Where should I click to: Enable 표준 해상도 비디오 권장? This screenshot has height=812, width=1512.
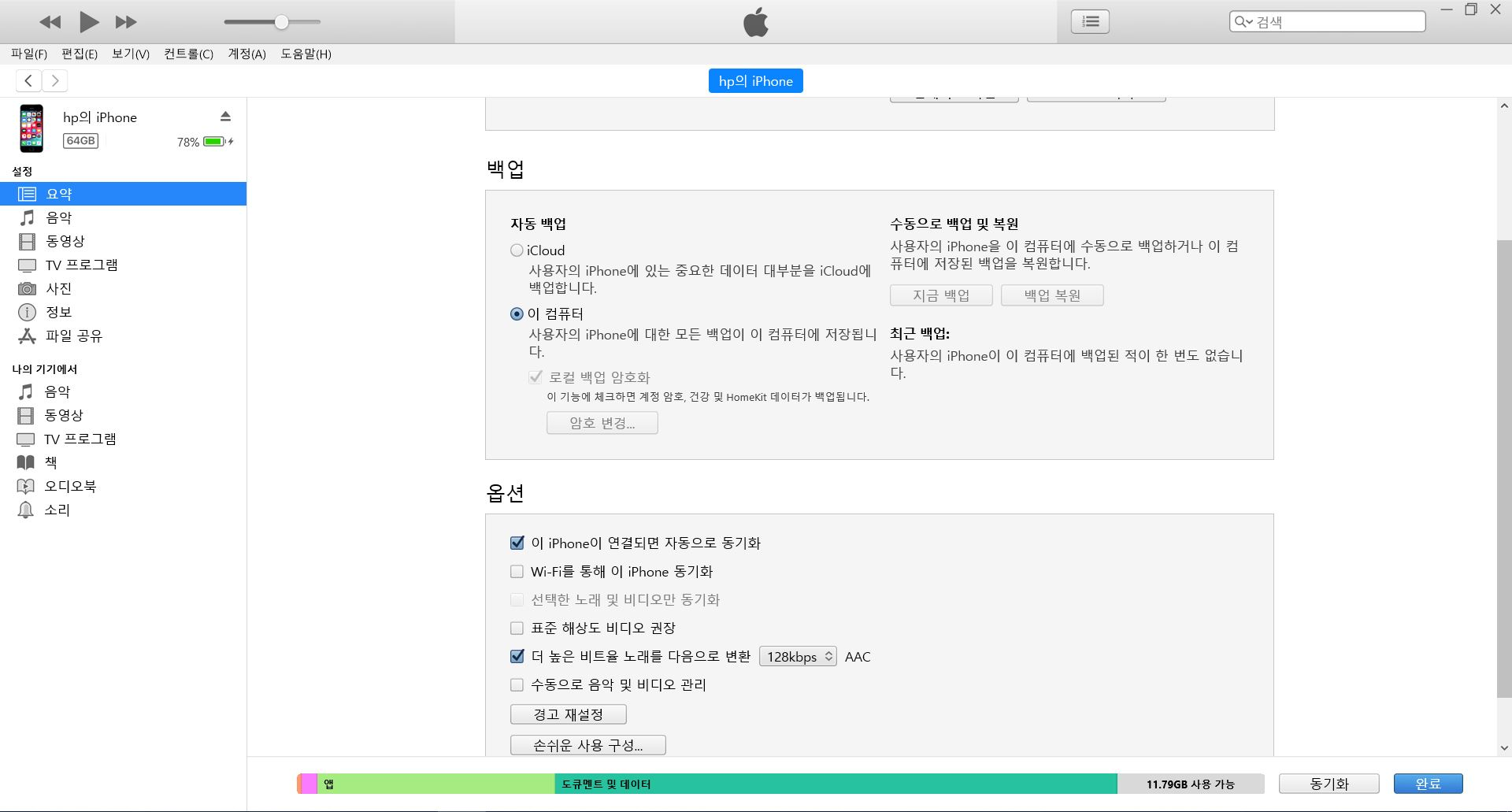tap(517, 628)
